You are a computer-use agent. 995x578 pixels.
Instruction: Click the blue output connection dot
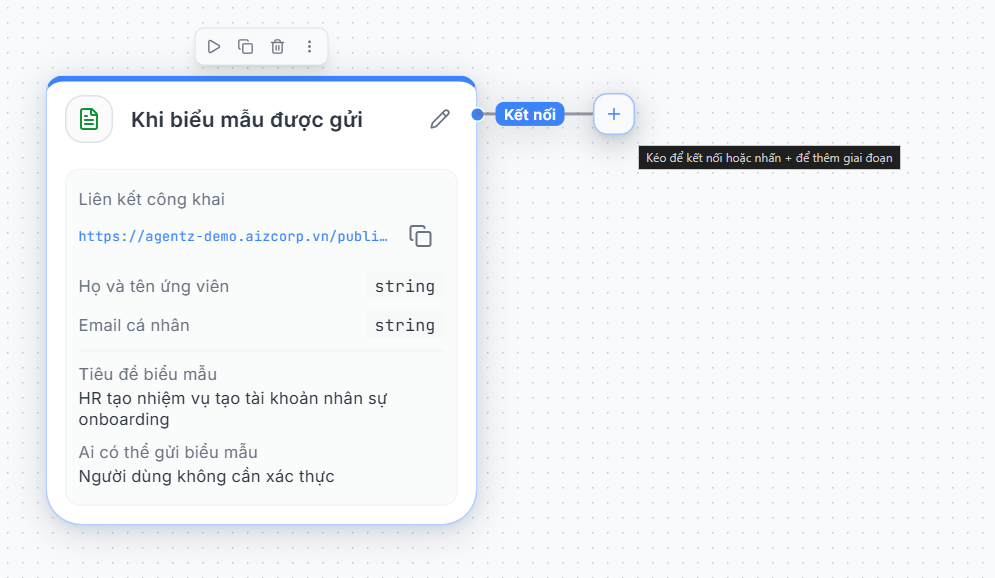coord(477,114)
